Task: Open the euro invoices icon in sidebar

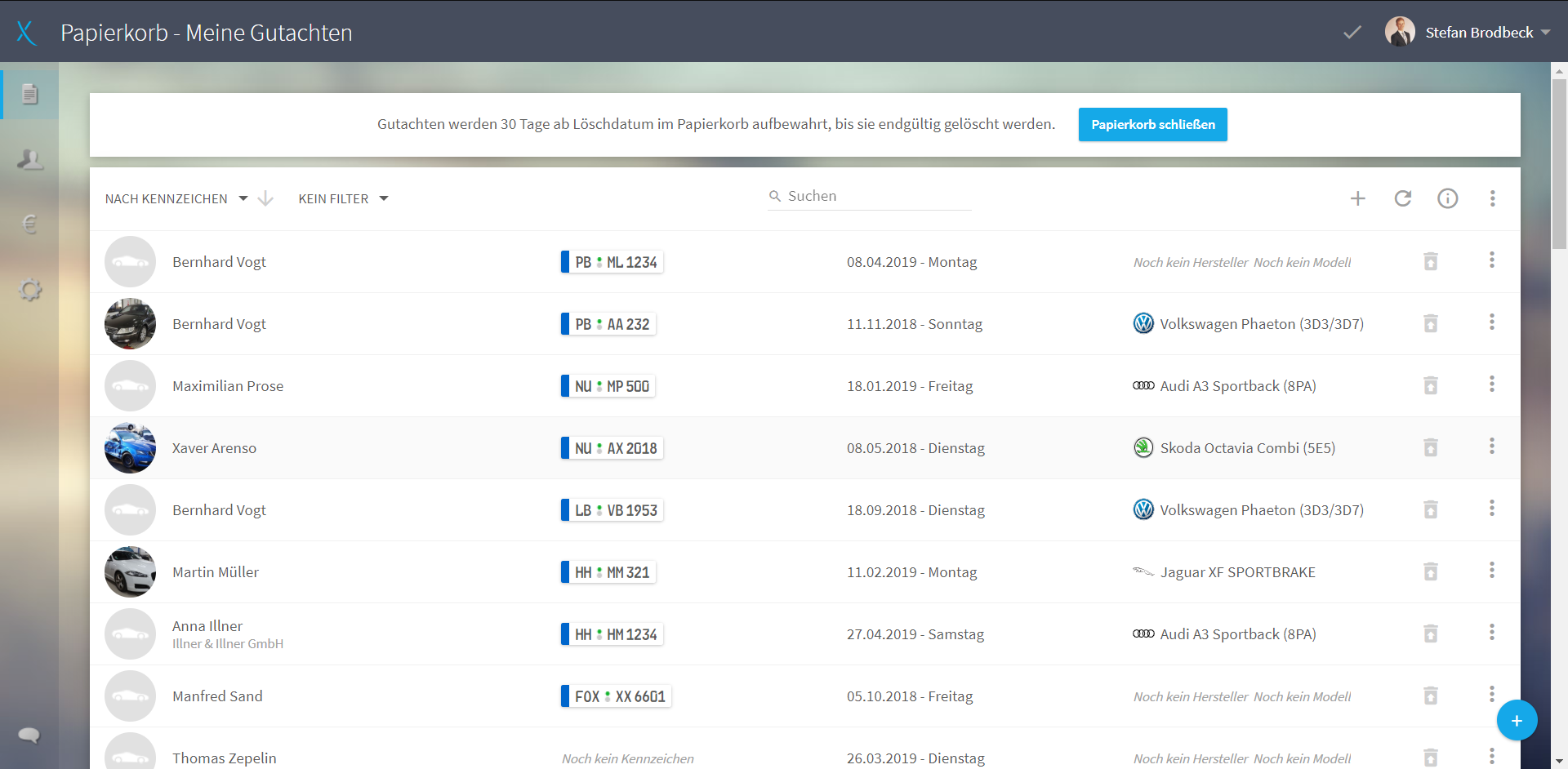Action: (30, 224)
